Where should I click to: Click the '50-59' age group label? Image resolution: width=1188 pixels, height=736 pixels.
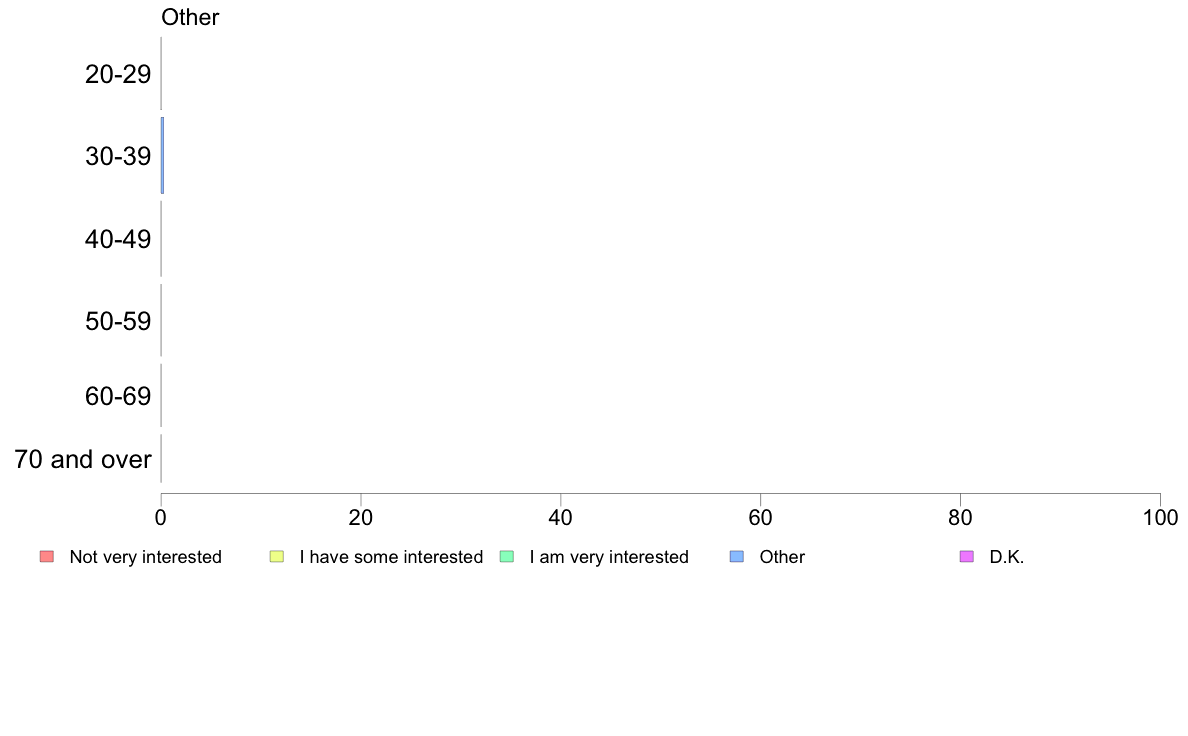(118, 321)
